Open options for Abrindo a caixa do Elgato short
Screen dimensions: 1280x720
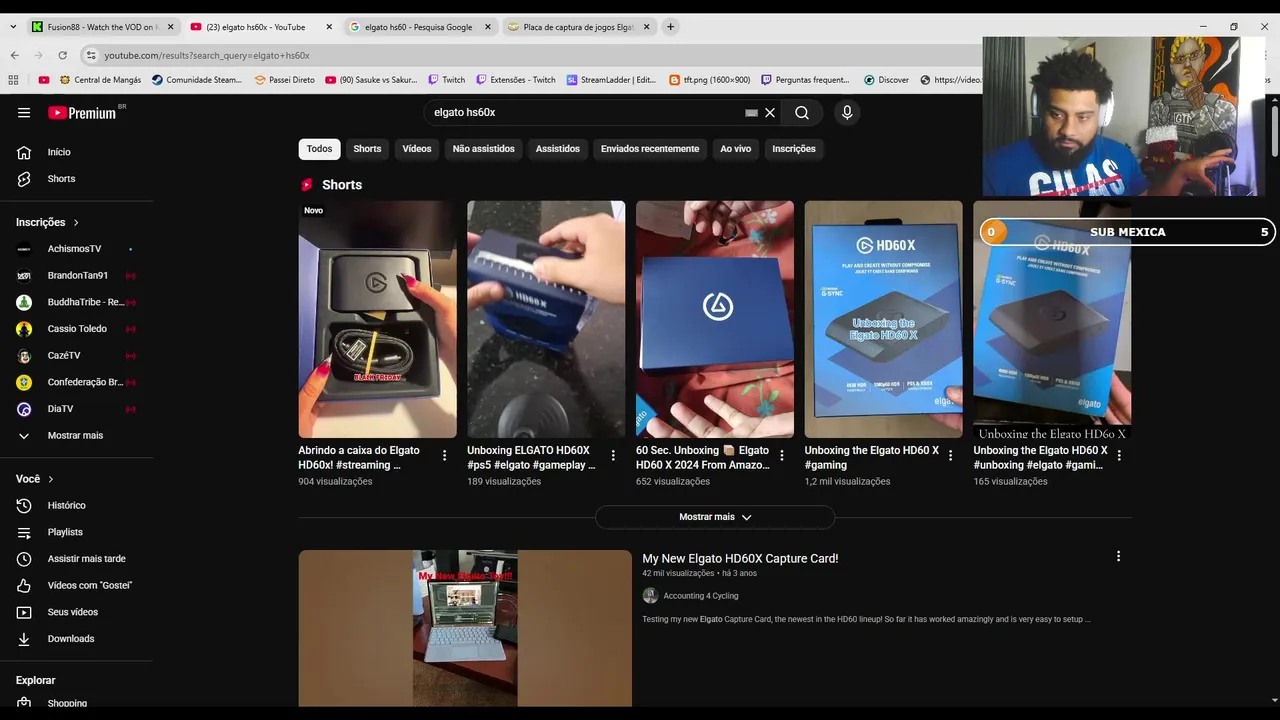click(x=445, y=455)
